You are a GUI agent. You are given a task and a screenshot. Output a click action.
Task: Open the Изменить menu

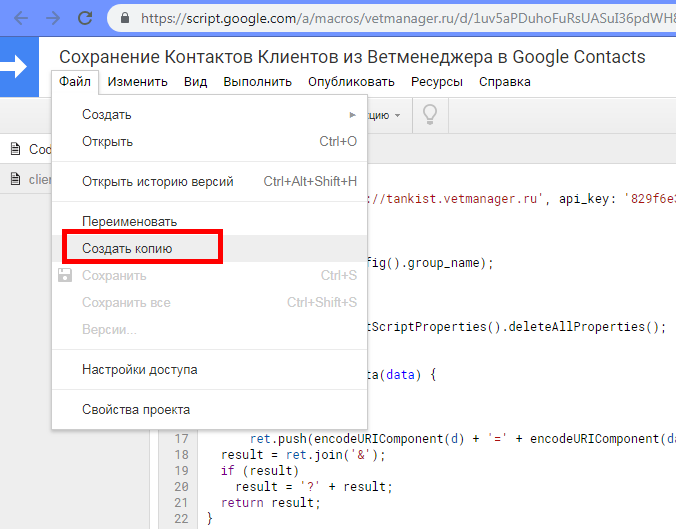(x=138, y=81)
